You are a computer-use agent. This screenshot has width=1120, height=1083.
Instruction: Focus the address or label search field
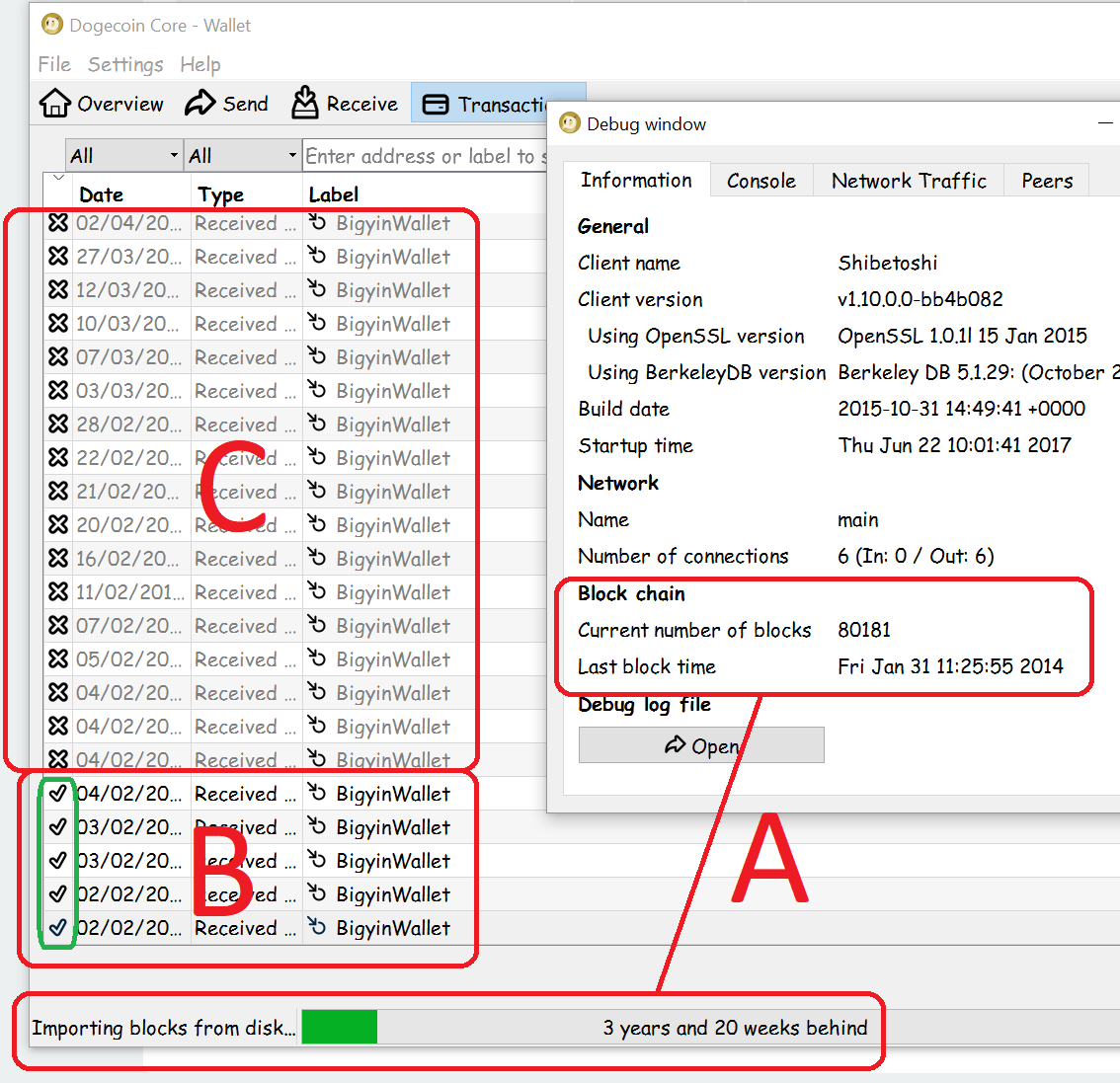[x=425, y=156]
